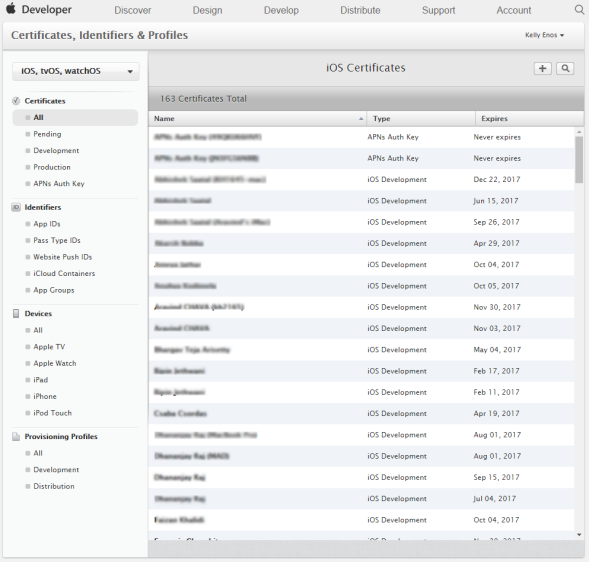Show iPod Touch devices
The width and height of the screenshot is (589, 562).
52,413
